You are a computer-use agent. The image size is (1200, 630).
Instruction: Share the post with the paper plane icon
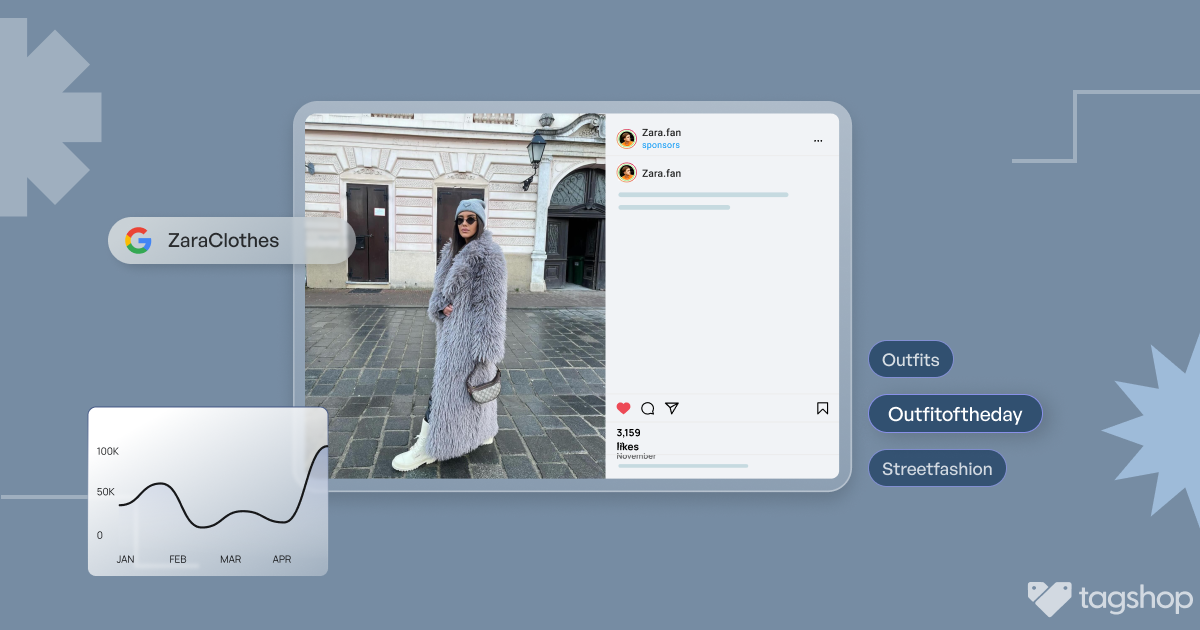pyautogui.click(x=672, y=408)
